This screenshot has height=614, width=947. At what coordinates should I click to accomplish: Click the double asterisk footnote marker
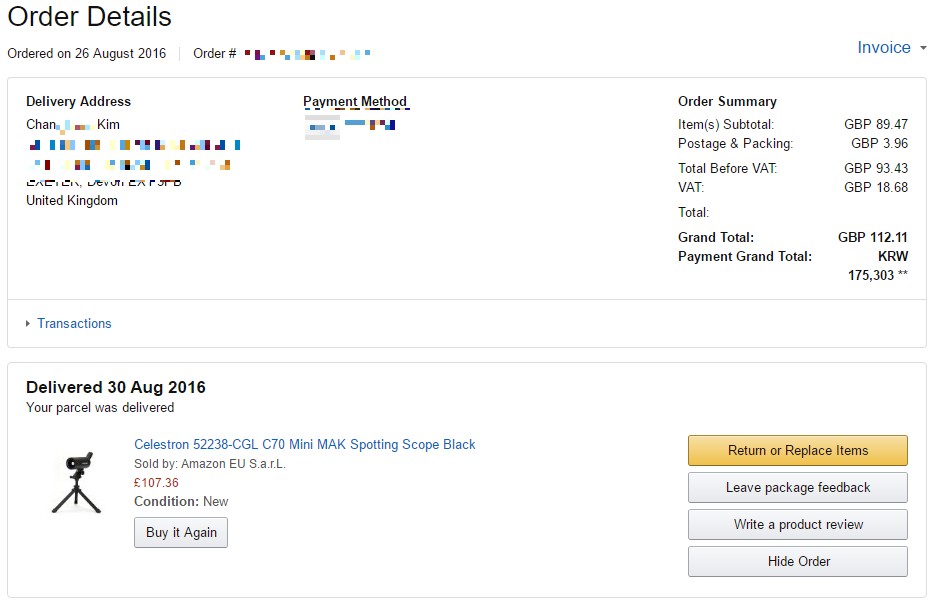(903, 275)
